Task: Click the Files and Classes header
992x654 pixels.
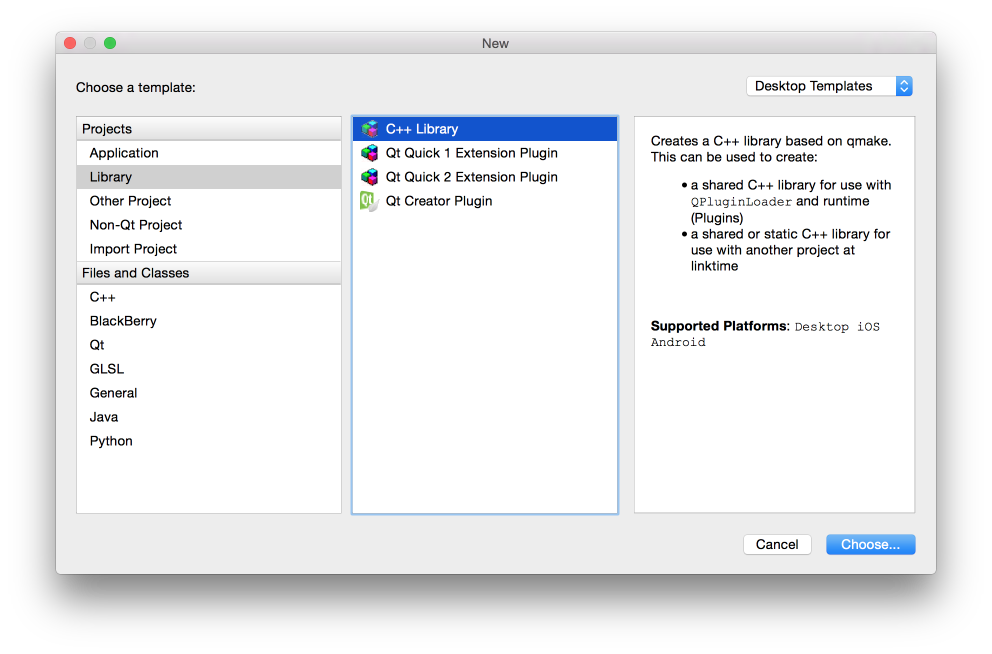Action: point(209,273)
